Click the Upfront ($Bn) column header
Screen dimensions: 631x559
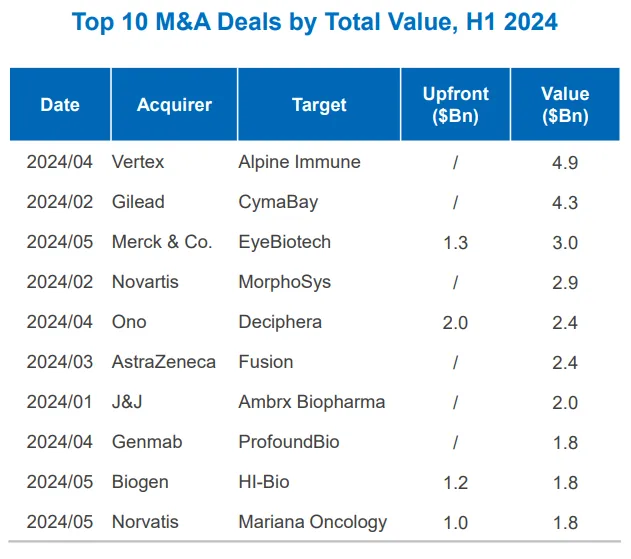click(x=455, y=105)
